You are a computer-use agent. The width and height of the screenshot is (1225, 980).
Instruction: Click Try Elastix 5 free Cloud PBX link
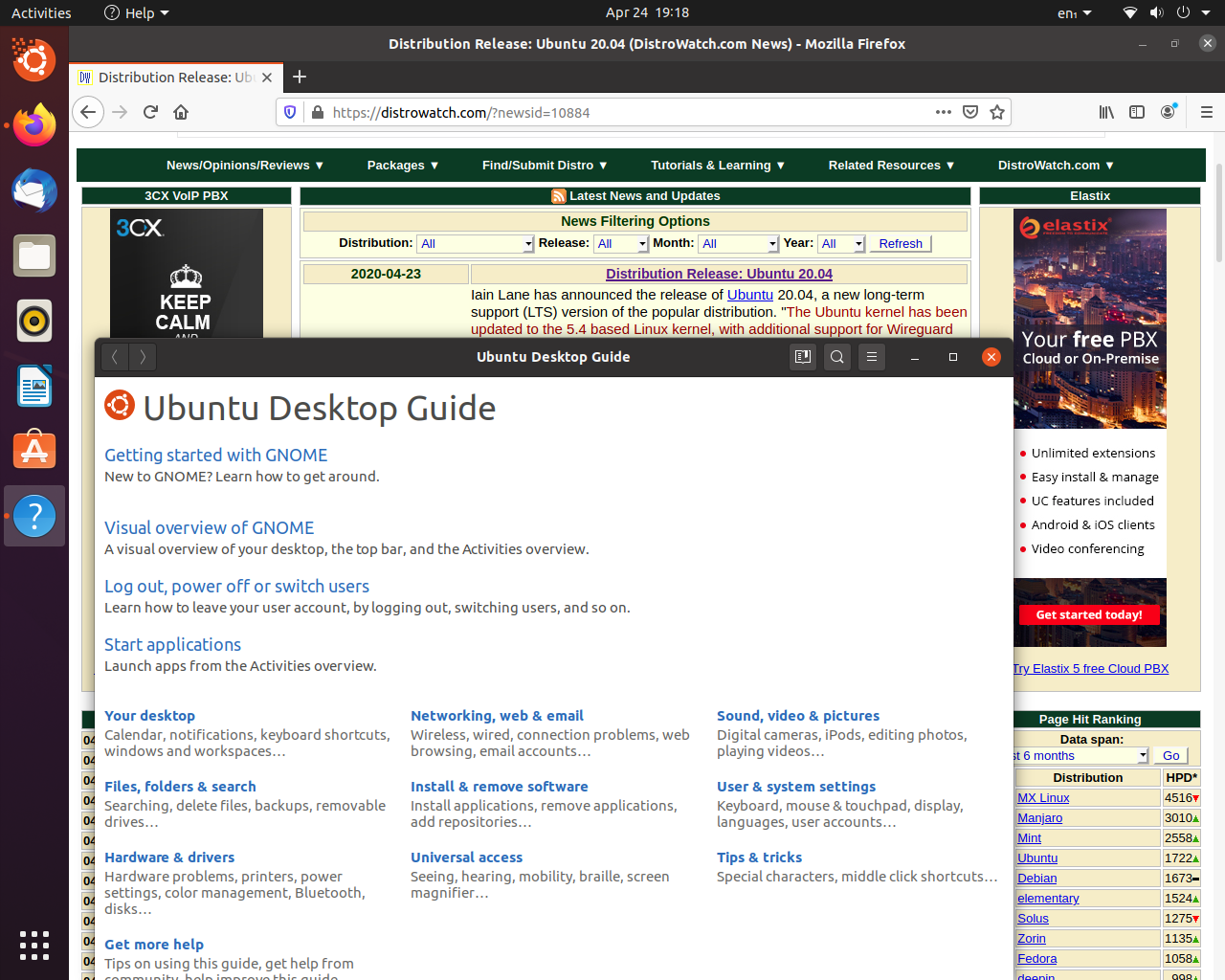coord(1091,669)
